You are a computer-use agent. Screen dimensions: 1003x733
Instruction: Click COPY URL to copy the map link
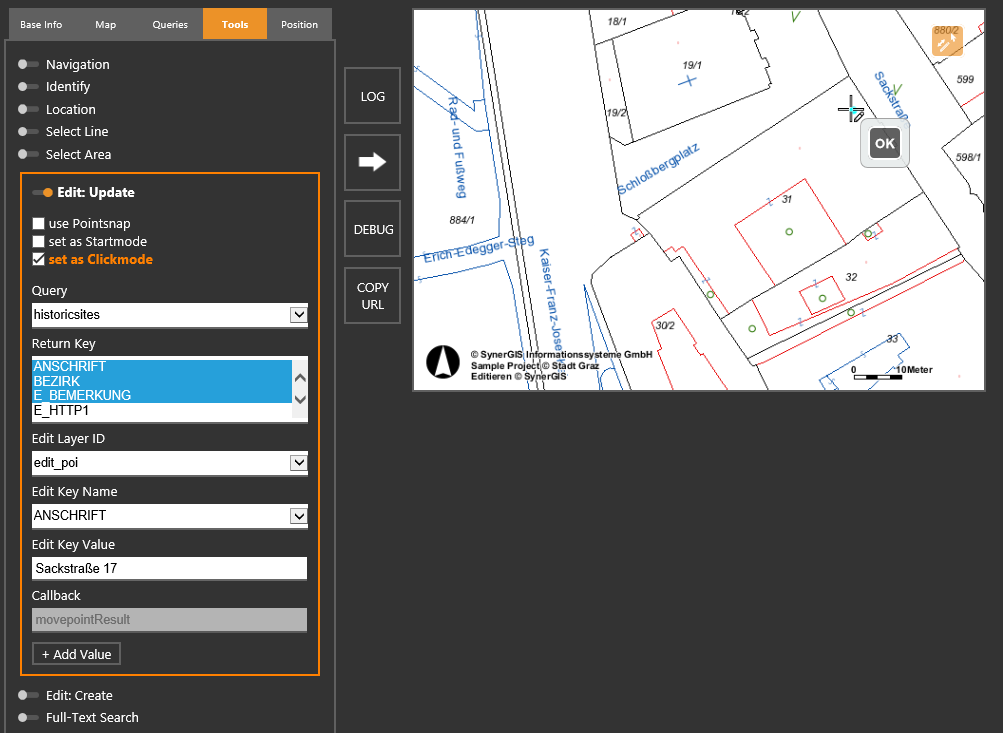coord(371,295)
